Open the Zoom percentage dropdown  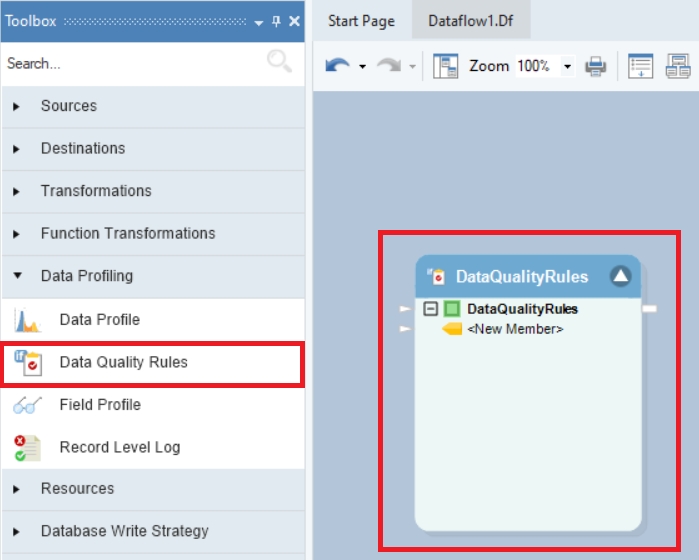(567, 66)
